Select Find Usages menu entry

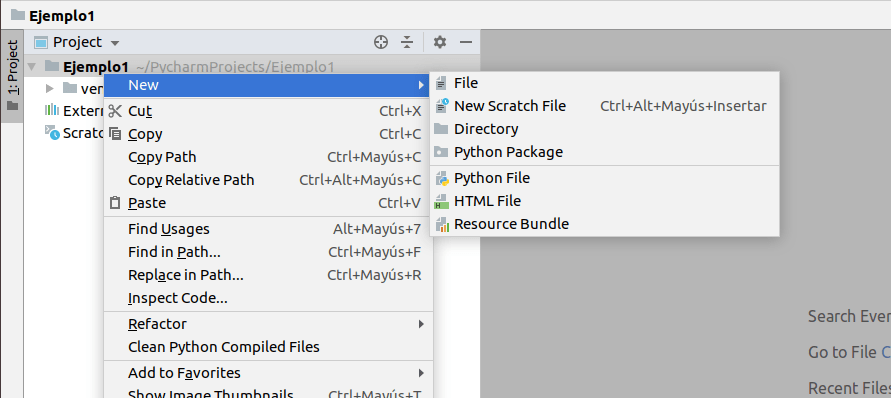click(x=268, y=229)
